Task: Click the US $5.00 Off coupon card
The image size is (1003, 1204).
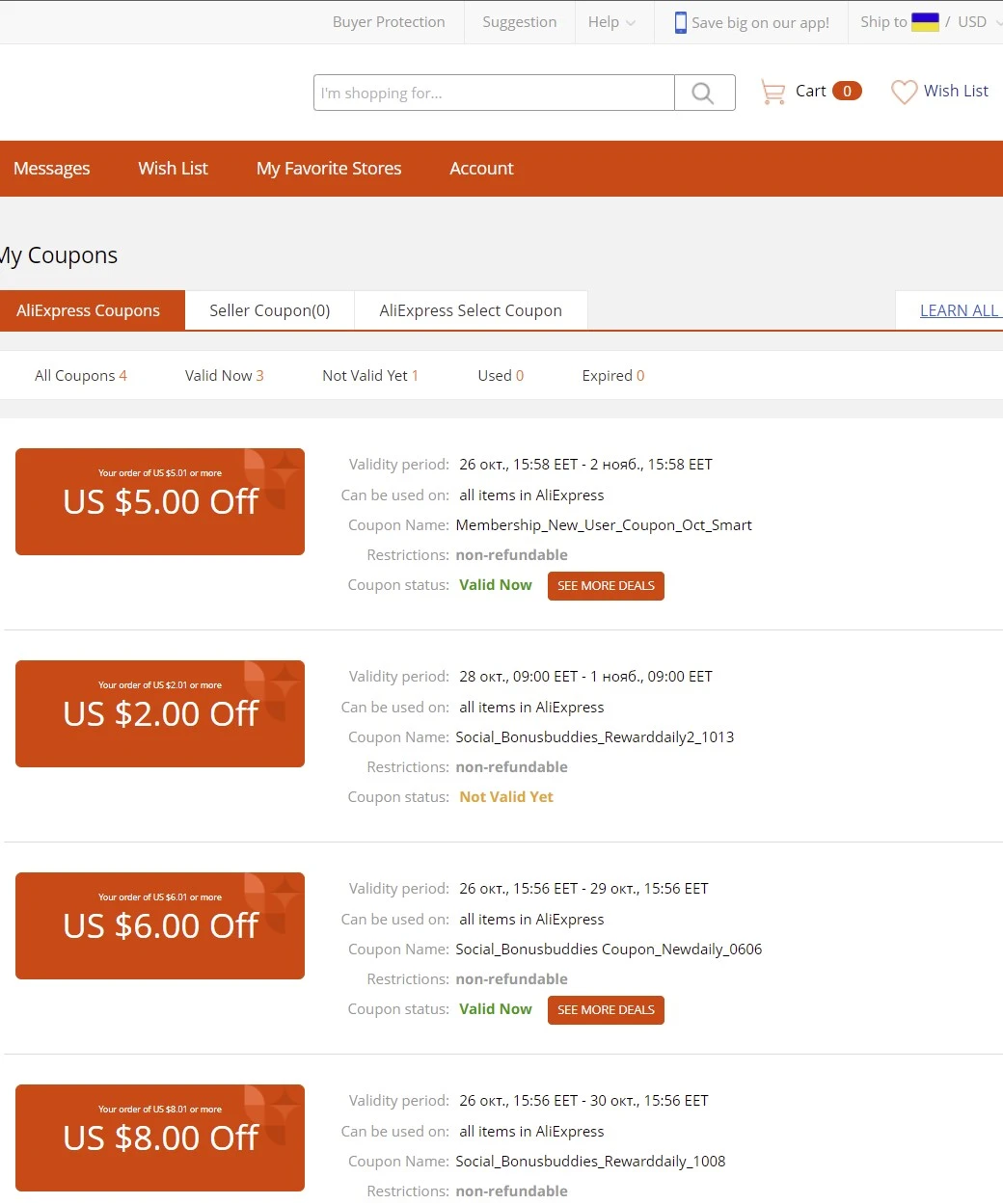Action: 160,501
